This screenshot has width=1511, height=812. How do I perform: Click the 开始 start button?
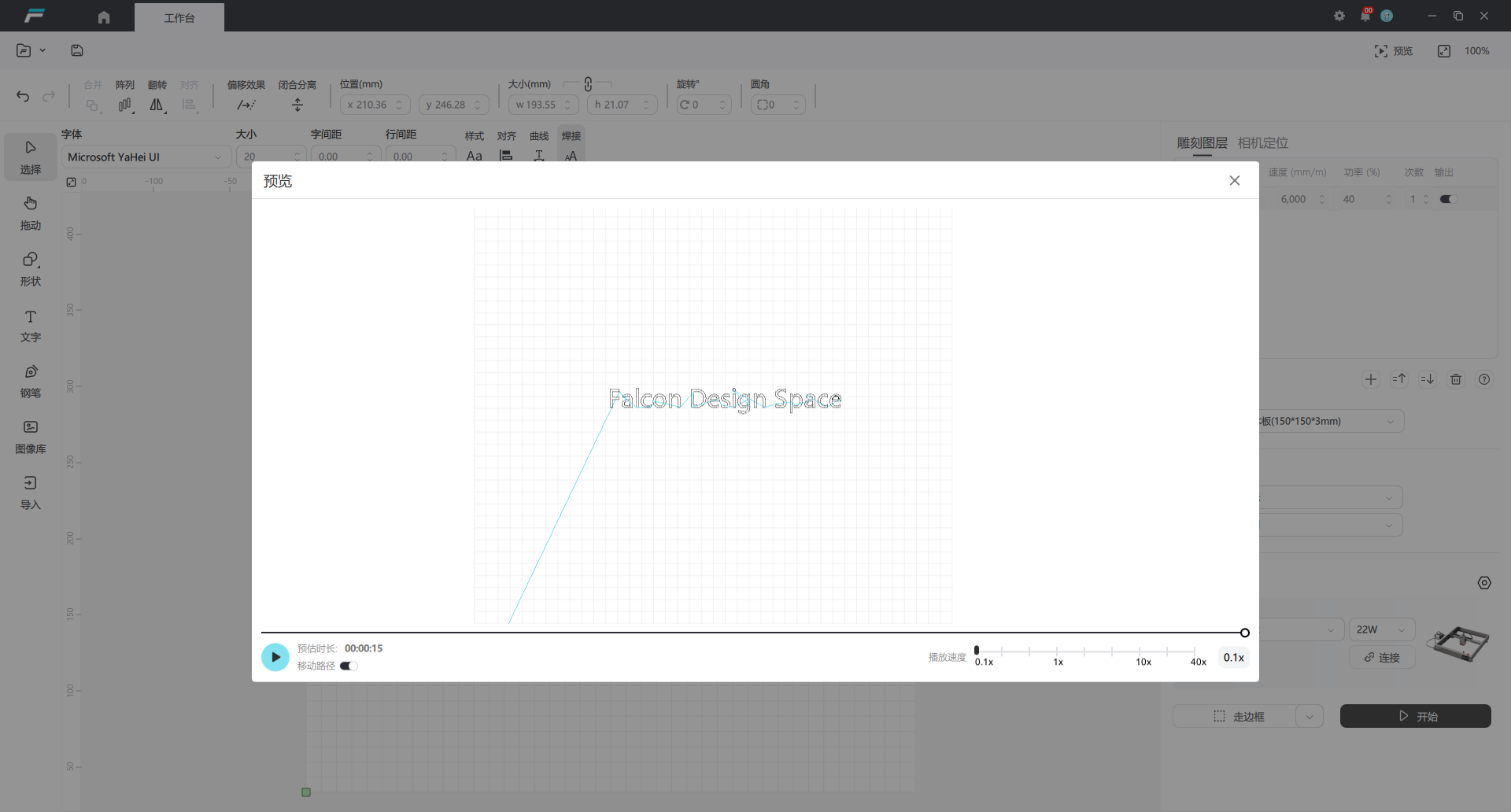1415,716
